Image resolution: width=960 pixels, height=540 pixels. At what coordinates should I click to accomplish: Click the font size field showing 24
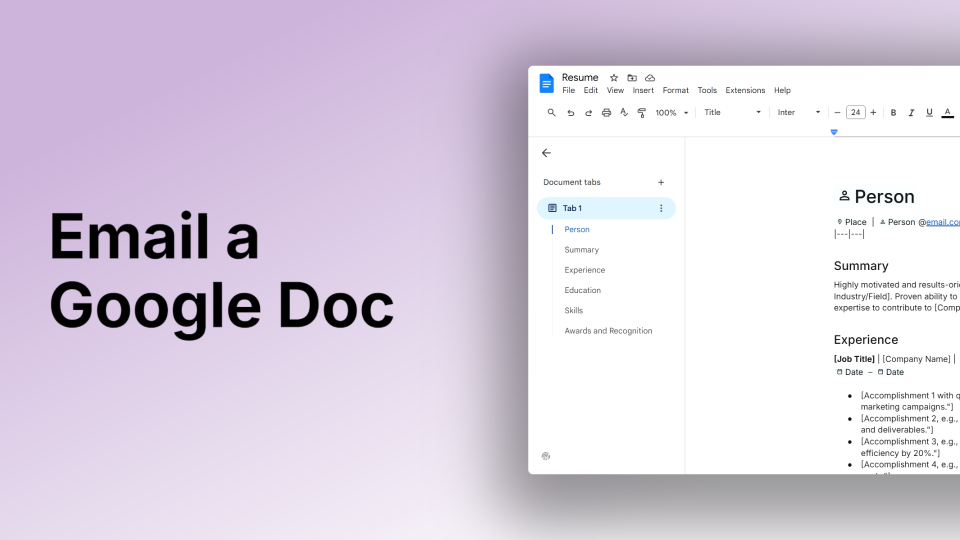tap(855, 113)
